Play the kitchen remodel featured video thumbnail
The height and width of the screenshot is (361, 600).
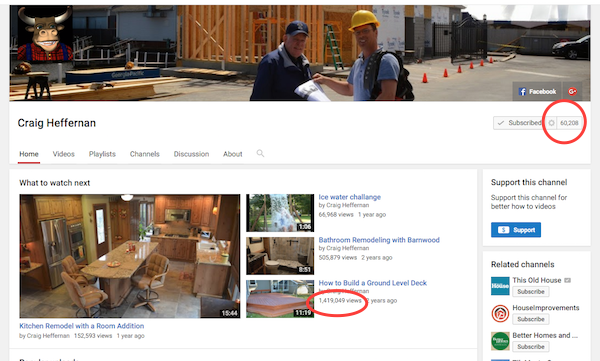click(130, 256)
